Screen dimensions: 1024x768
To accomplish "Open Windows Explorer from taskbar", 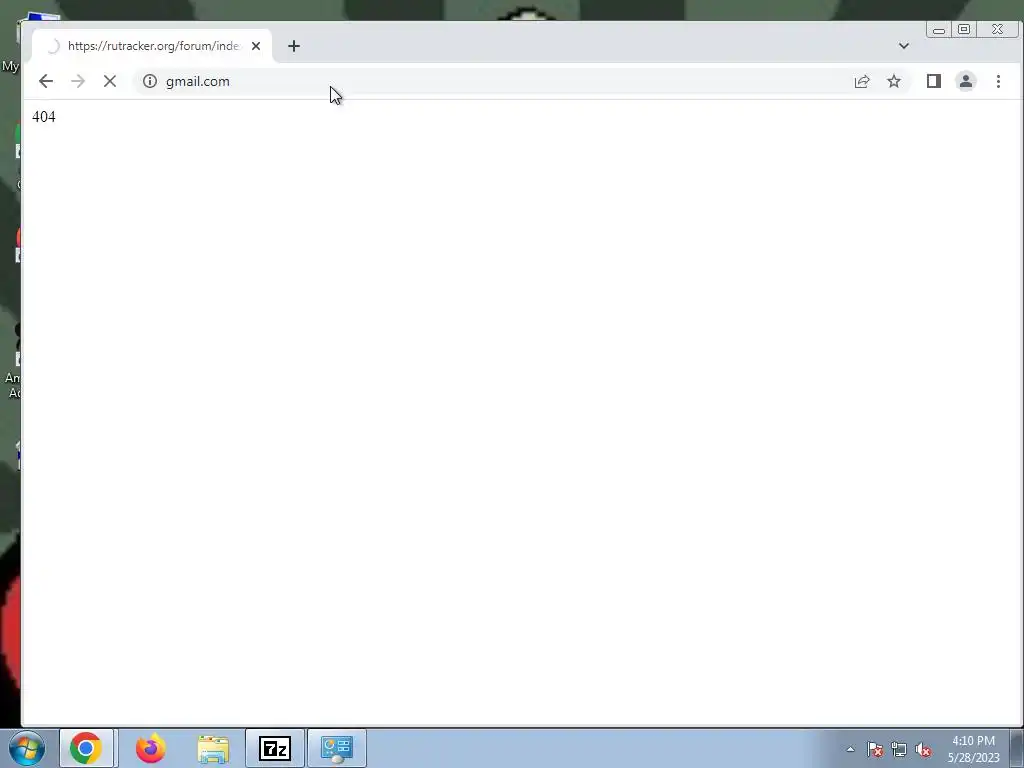I will click(x=213, y=748).
